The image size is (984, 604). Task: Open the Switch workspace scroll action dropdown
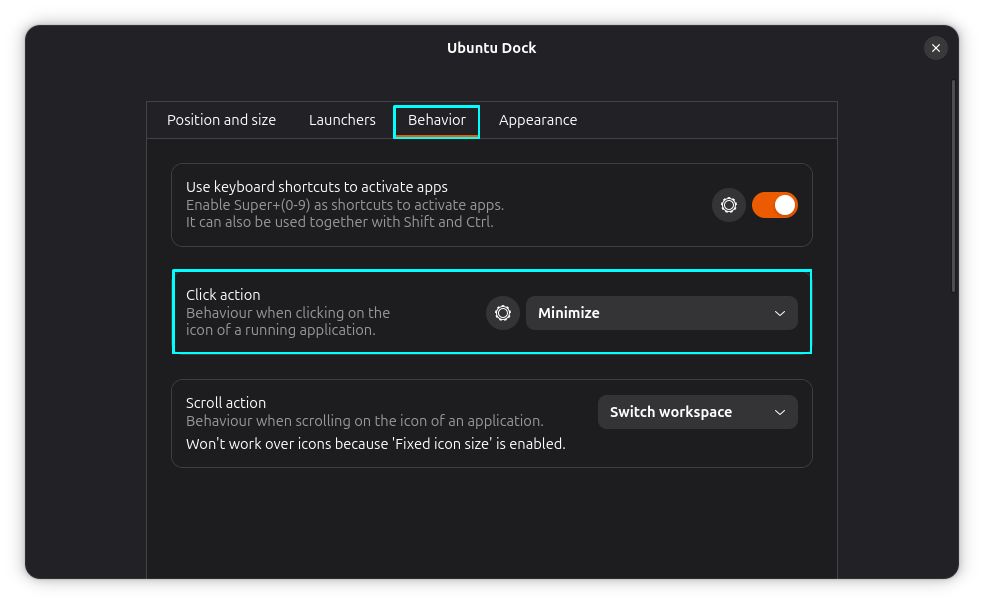point(697,412)
